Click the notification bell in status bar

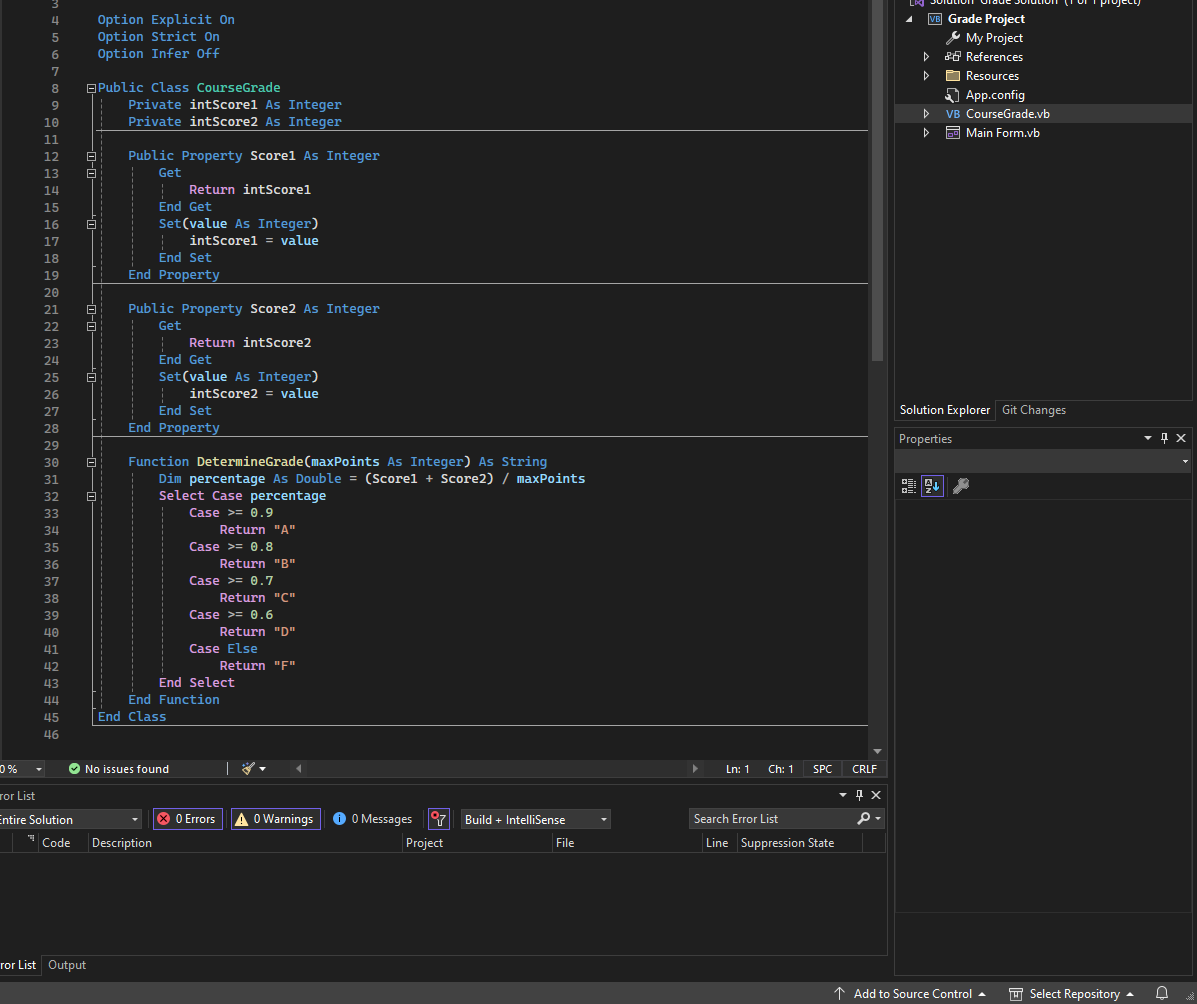point(1162,994)
